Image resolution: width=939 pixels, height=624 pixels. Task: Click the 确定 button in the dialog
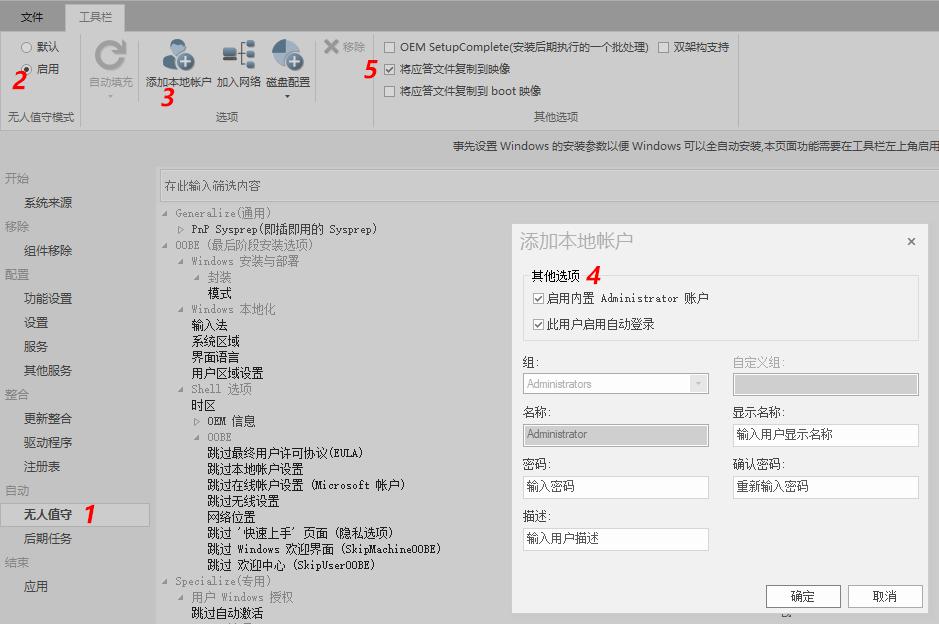pyautogui.click(x=802, y=596)
